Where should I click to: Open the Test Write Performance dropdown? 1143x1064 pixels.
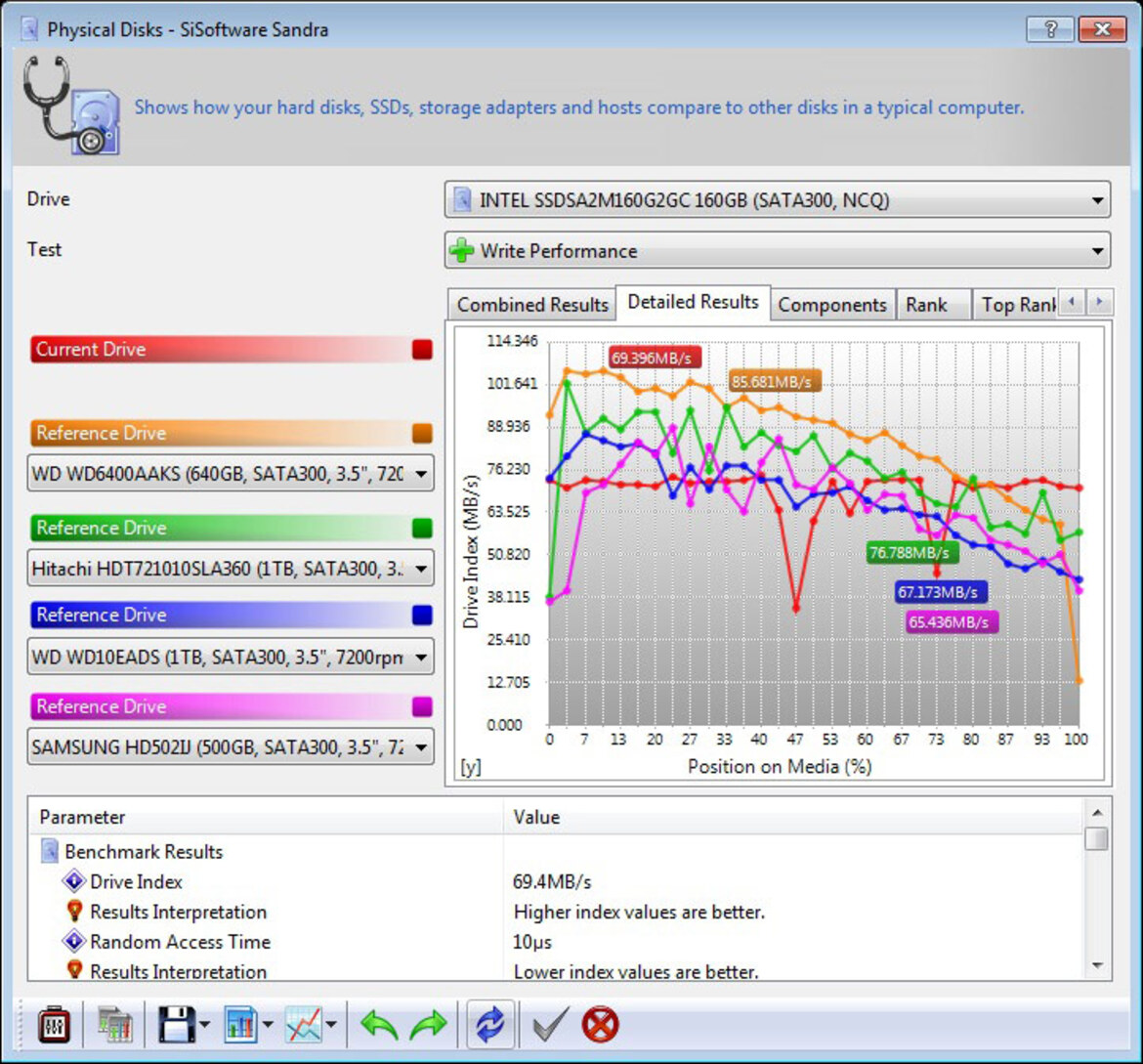coord(777,251)
